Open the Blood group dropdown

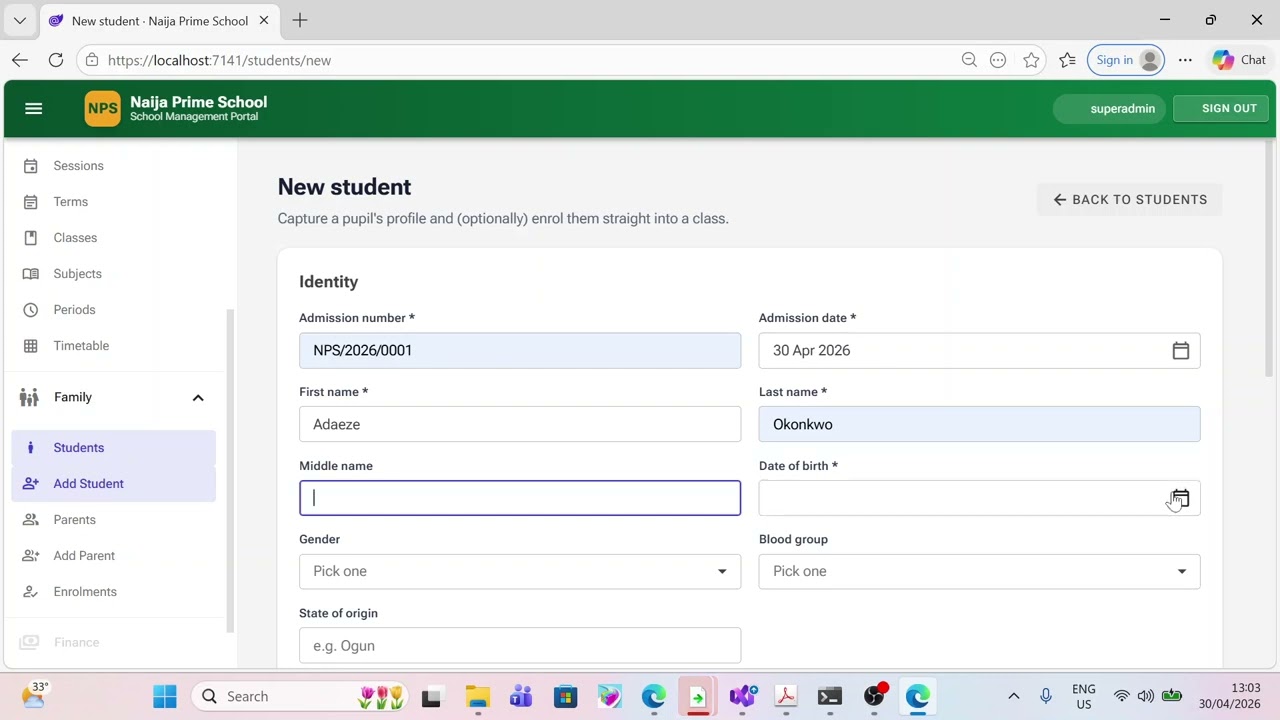[x=979, y=572]
